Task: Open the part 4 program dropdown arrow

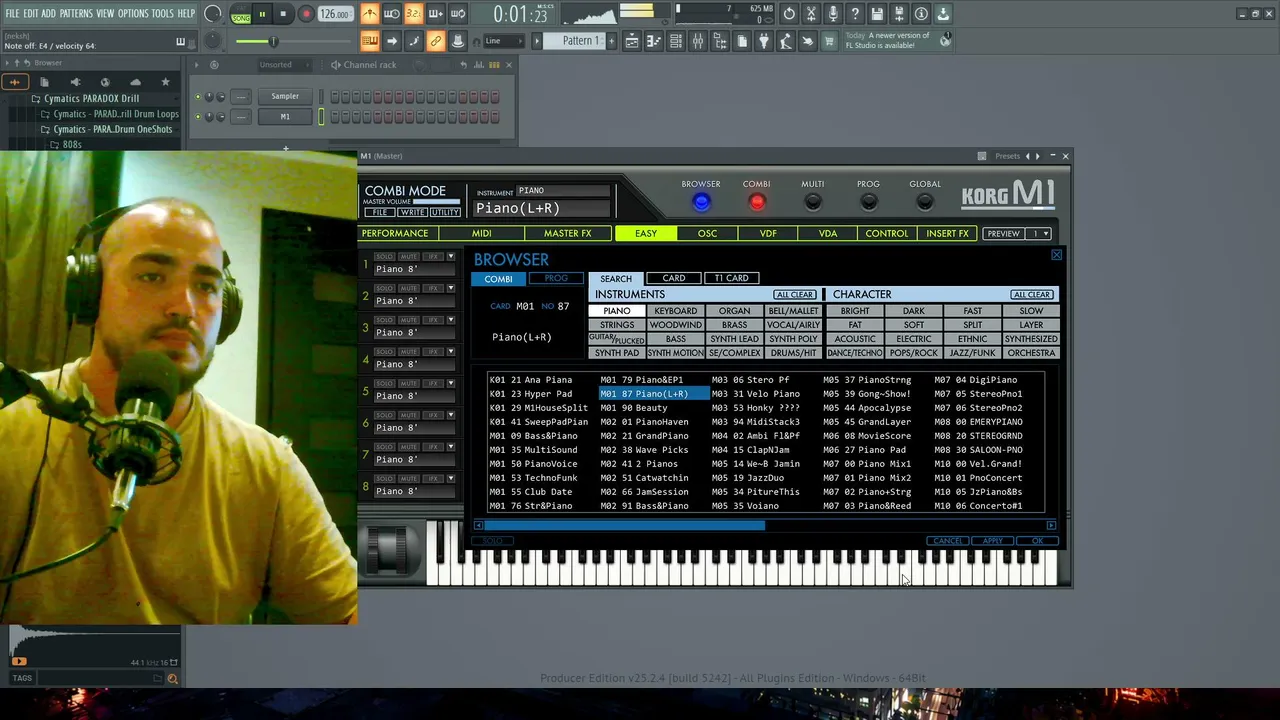Action: [x=451, y=352]
